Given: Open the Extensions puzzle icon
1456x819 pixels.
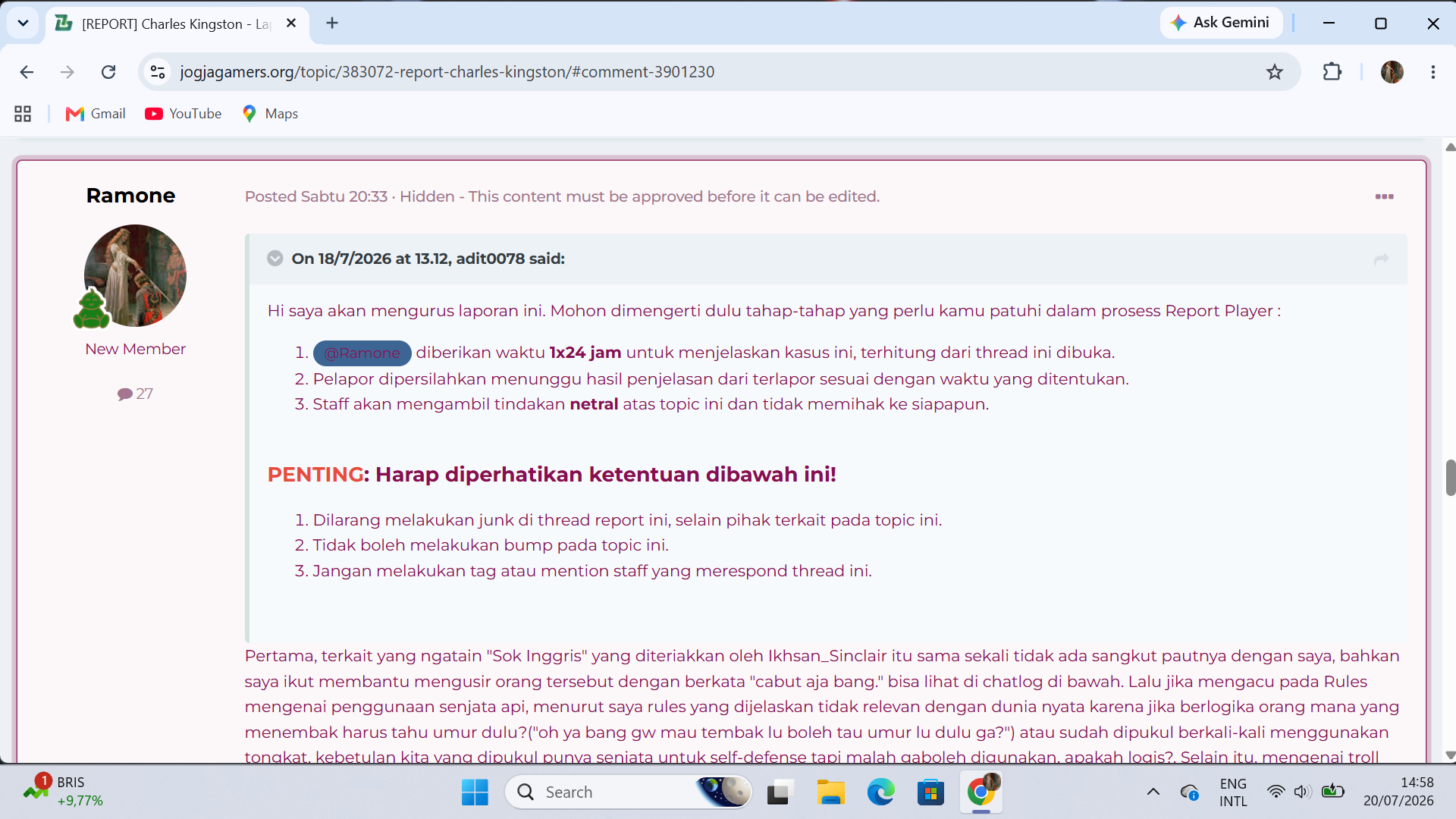Looking at the screenshot, I should point(1332,72).
